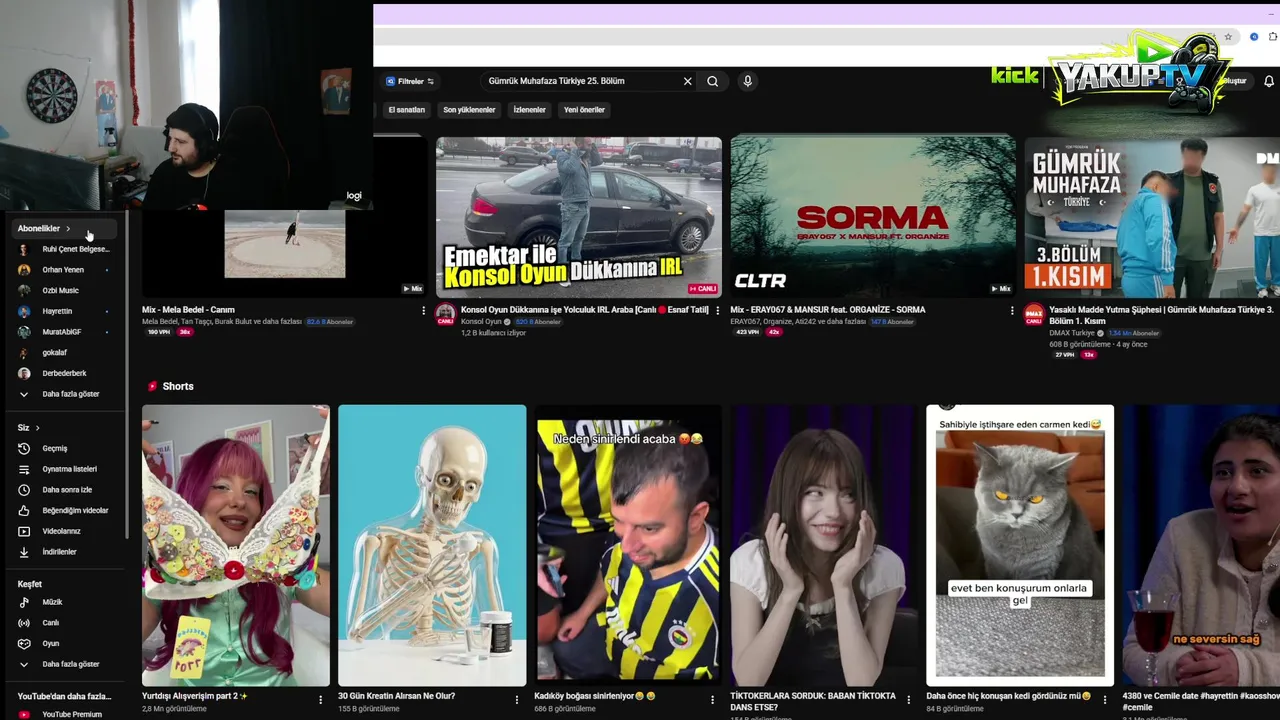Open more options for ERAY067 SORMA mix
The width and height of the screenshot is (1280, 720).
[1011, 311]
